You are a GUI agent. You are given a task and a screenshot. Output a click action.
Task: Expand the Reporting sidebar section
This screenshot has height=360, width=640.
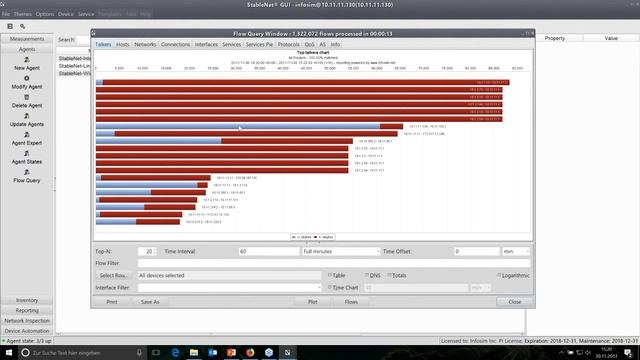[x=27, y=310]
